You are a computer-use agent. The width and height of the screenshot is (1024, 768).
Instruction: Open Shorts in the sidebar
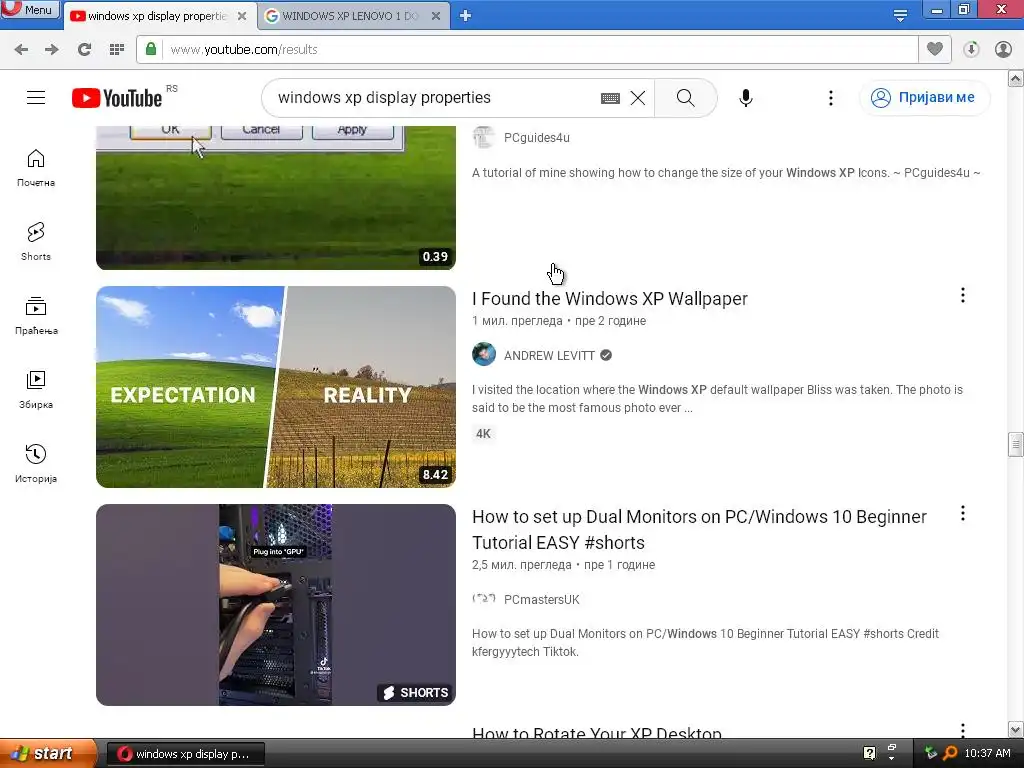pos(36,242)
